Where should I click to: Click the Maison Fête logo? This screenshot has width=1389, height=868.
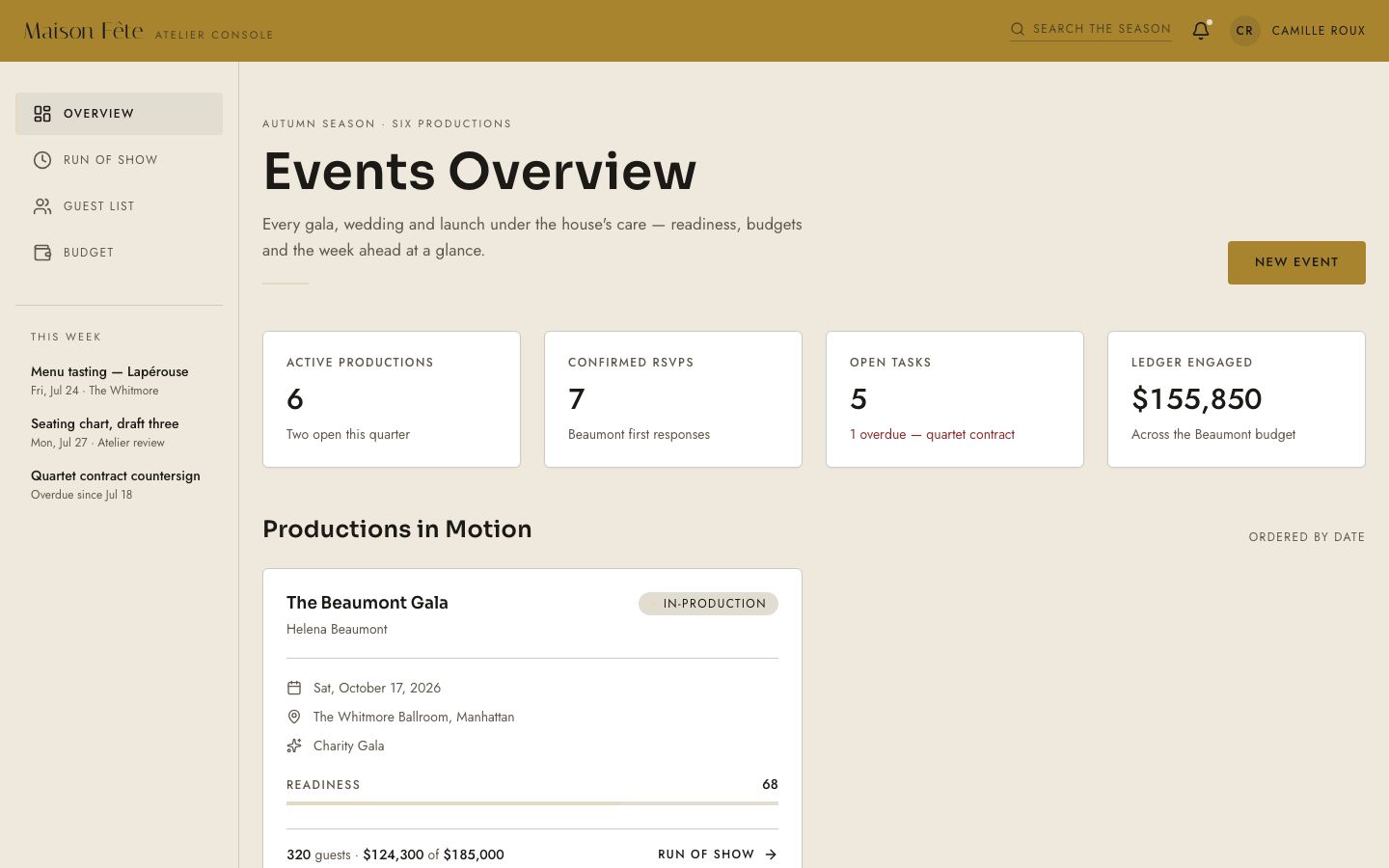click(x=84, y=31)
